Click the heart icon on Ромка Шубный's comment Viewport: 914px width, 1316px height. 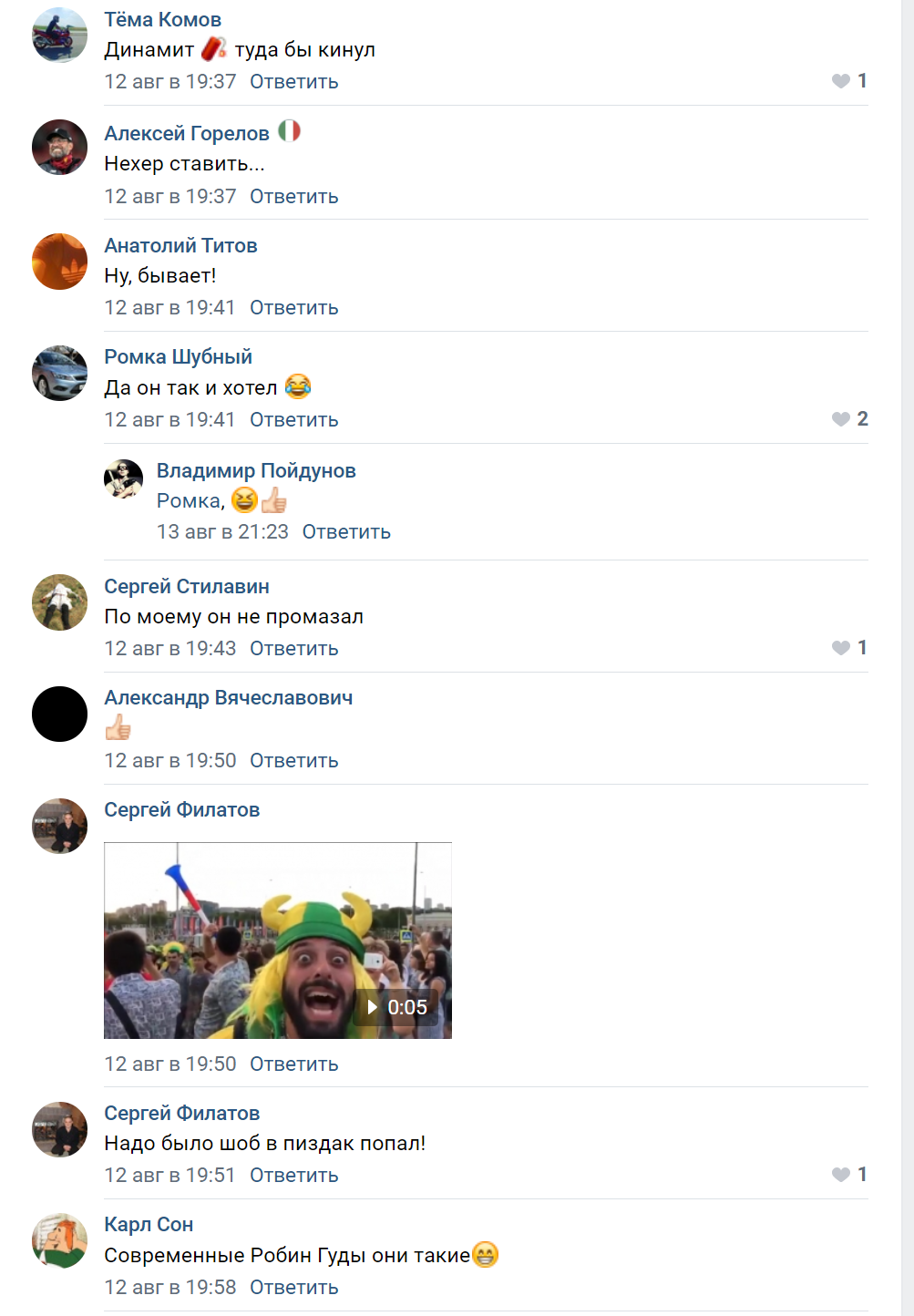click(x=841, y=419)
